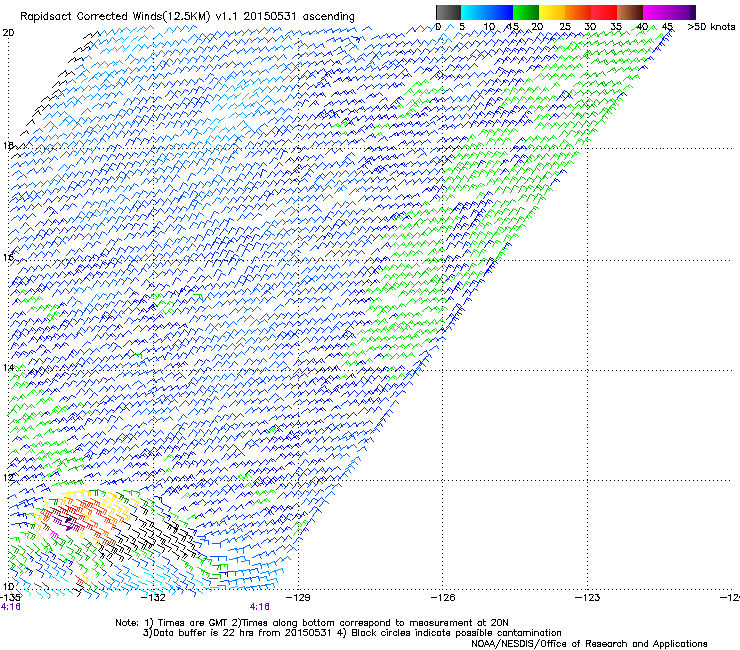
Task: Click the latitude label '12' on left axis
Action: [x=8, y=477]
